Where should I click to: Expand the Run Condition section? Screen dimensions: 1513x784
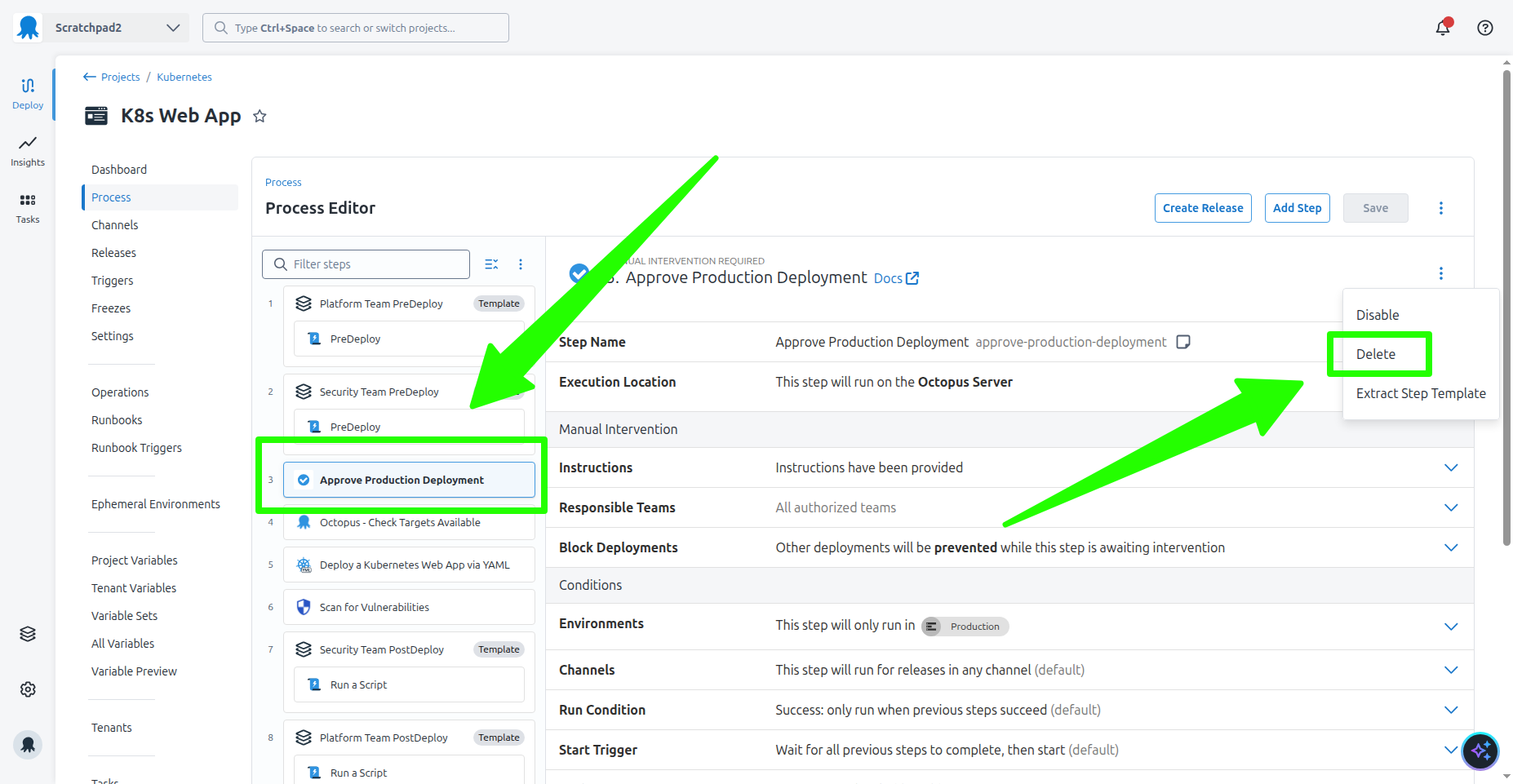[x=1450, y=710]
